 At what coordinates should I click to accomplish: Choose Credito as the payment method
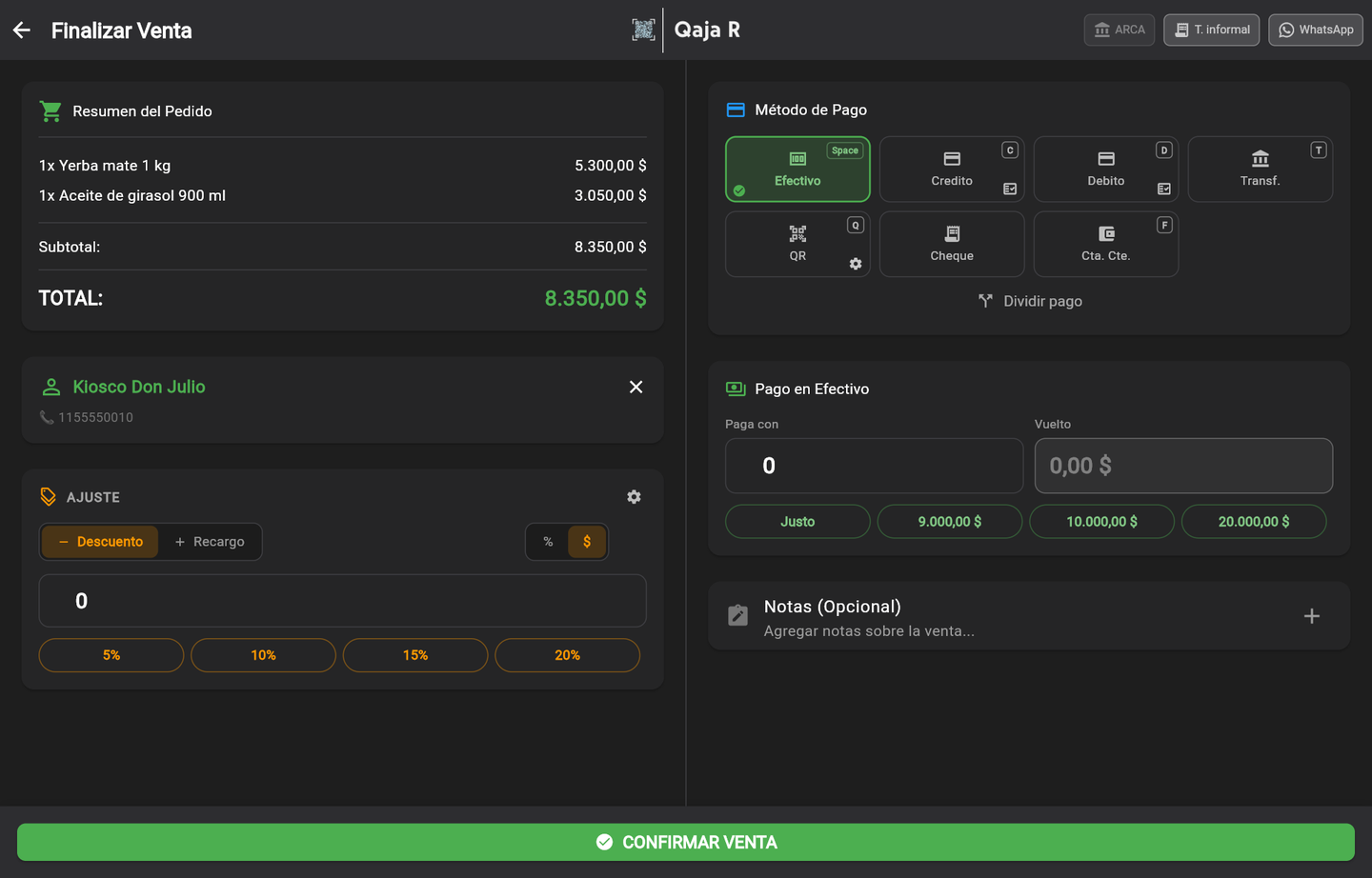(x=952, y=170)
